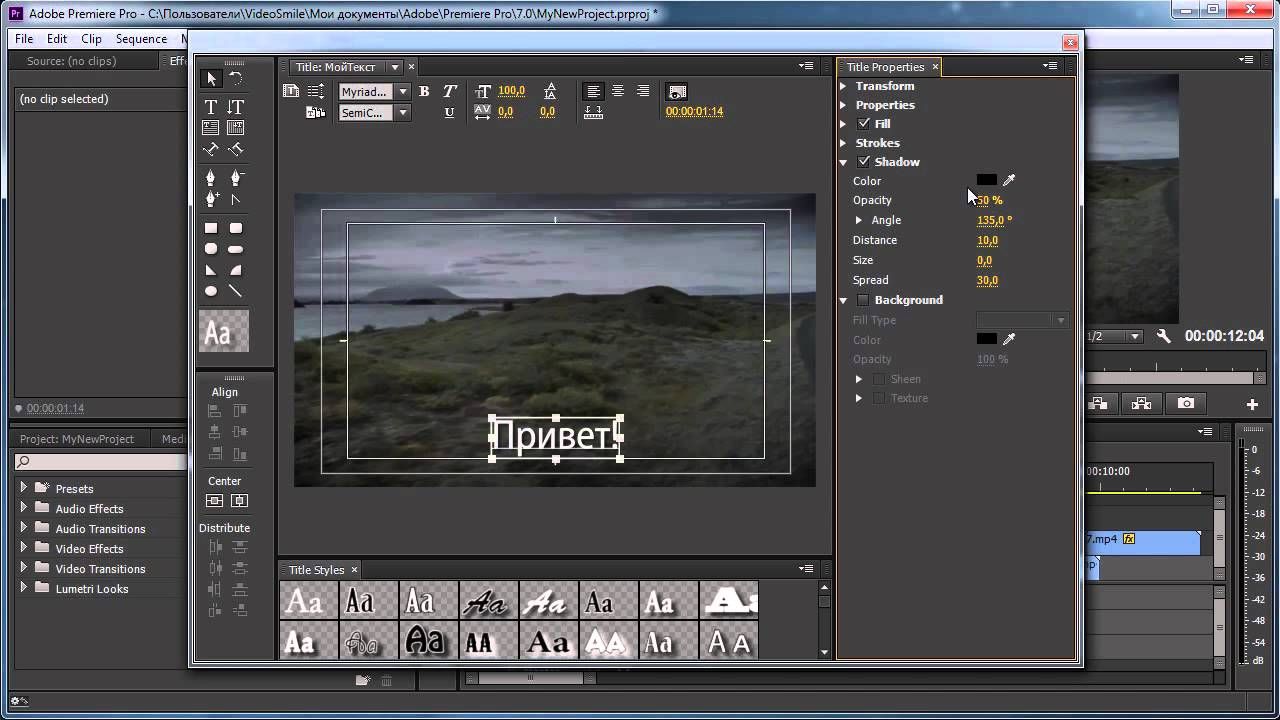This screenshot has height=720, width=1280.
Task: Pick shadow color with eyedropper
Action: pyautogui.click(x=1009, y=180)
